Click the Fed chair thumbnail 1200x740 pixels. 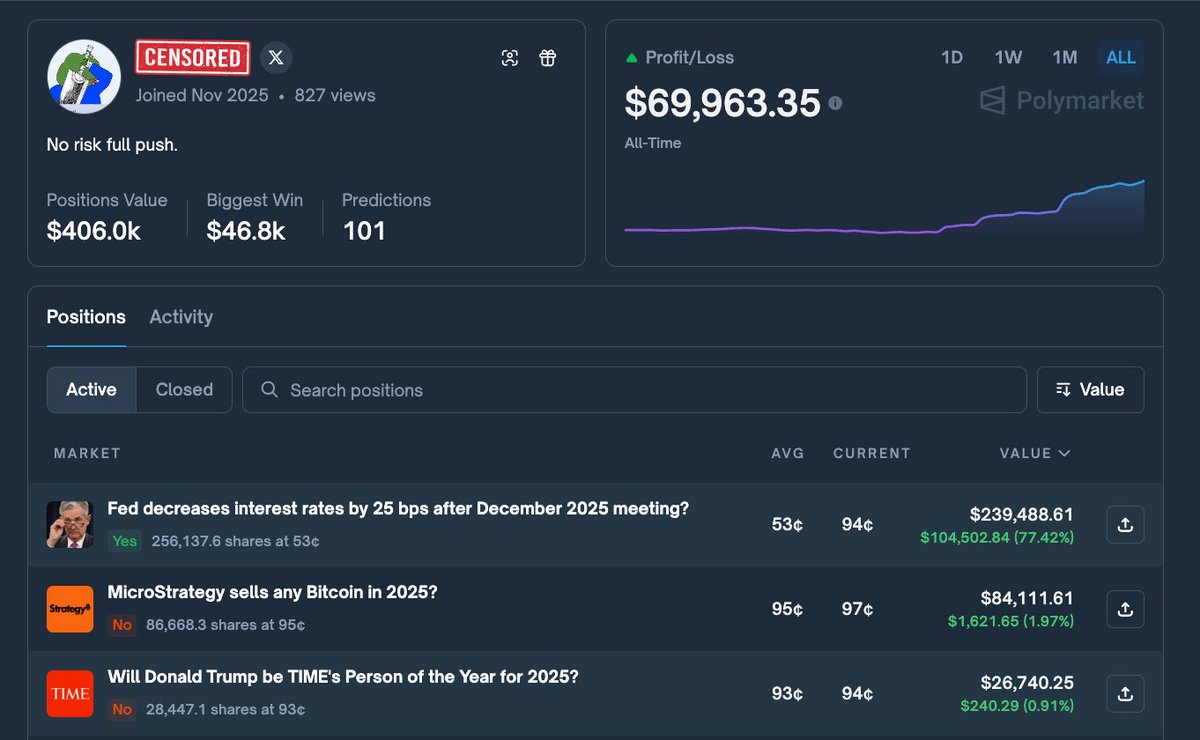(70, 524)
